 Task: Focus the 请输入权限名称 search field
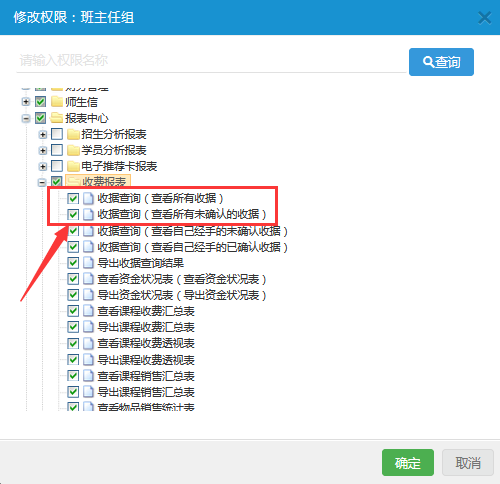point(211,60)
